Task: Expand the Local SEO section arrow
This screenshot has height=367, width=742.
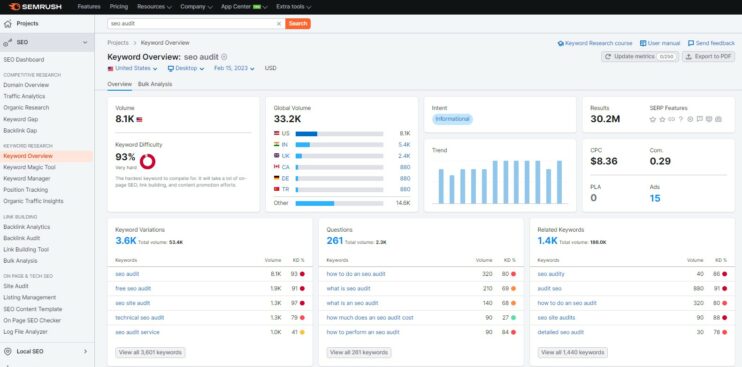Action: click(85, 351)
